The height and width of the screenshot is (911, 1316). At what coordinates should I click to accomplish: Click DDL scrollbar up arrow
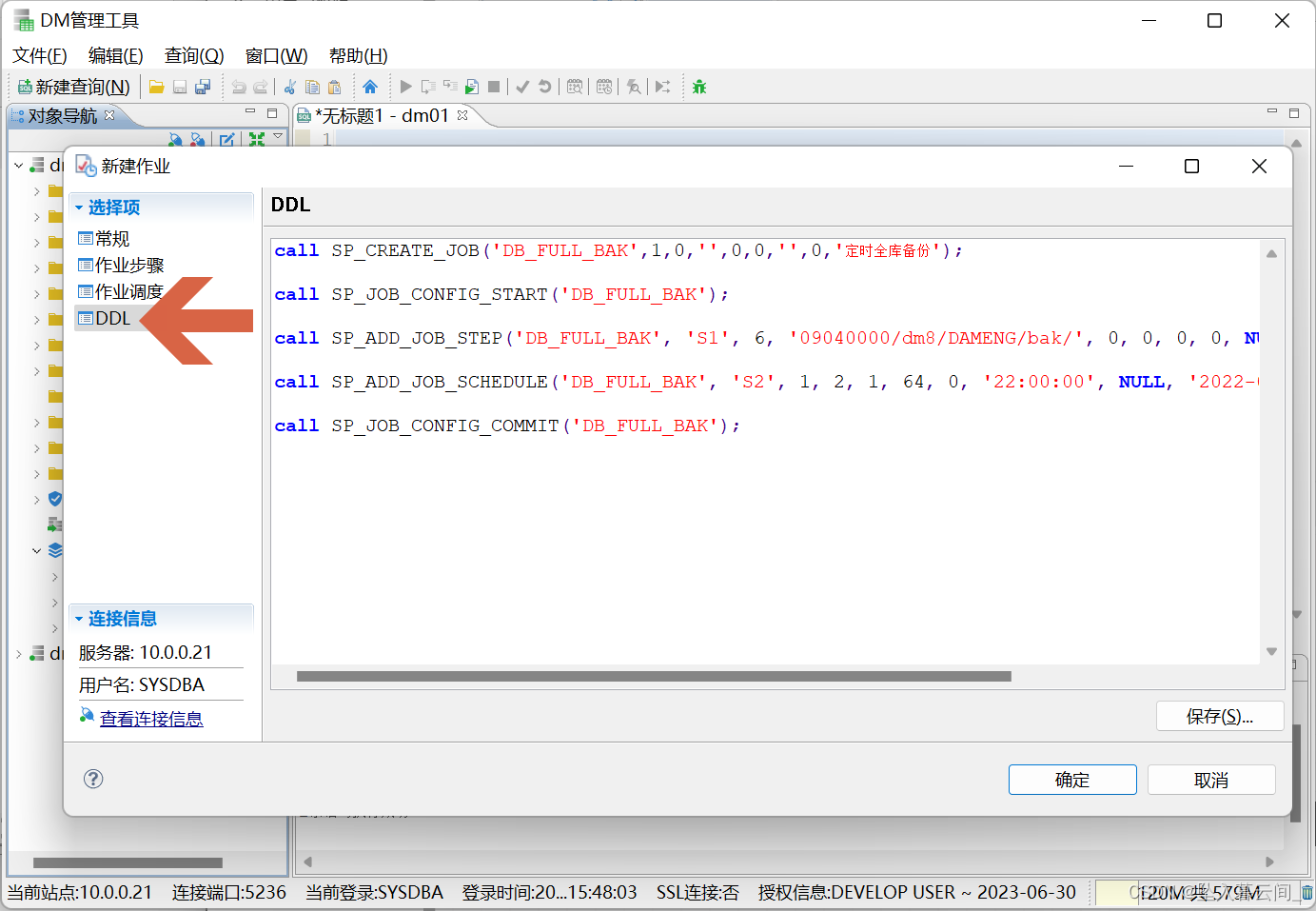(1271, 253)
